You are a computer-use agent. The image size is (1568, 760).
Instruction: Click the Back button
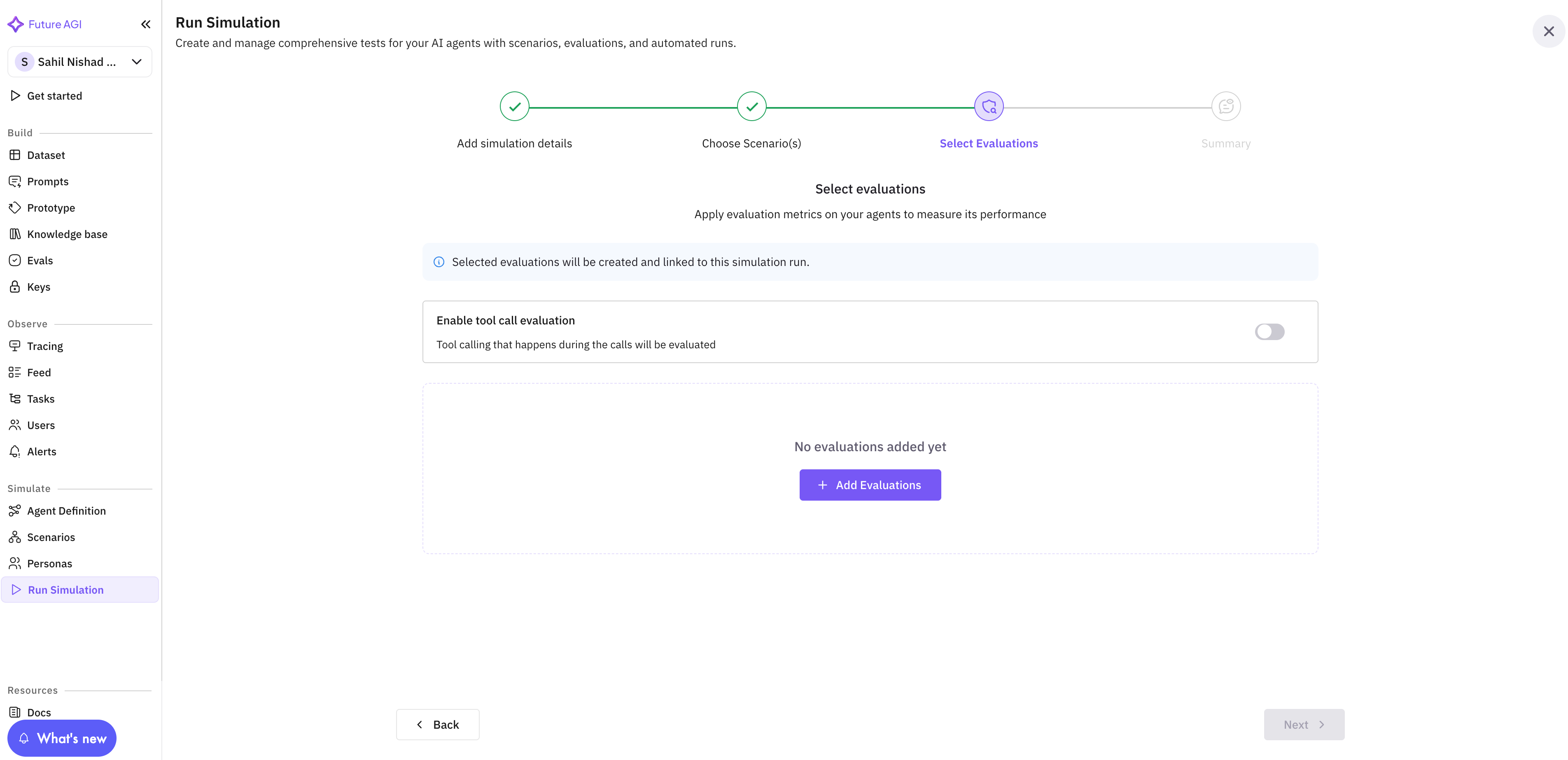coord(437,724)
